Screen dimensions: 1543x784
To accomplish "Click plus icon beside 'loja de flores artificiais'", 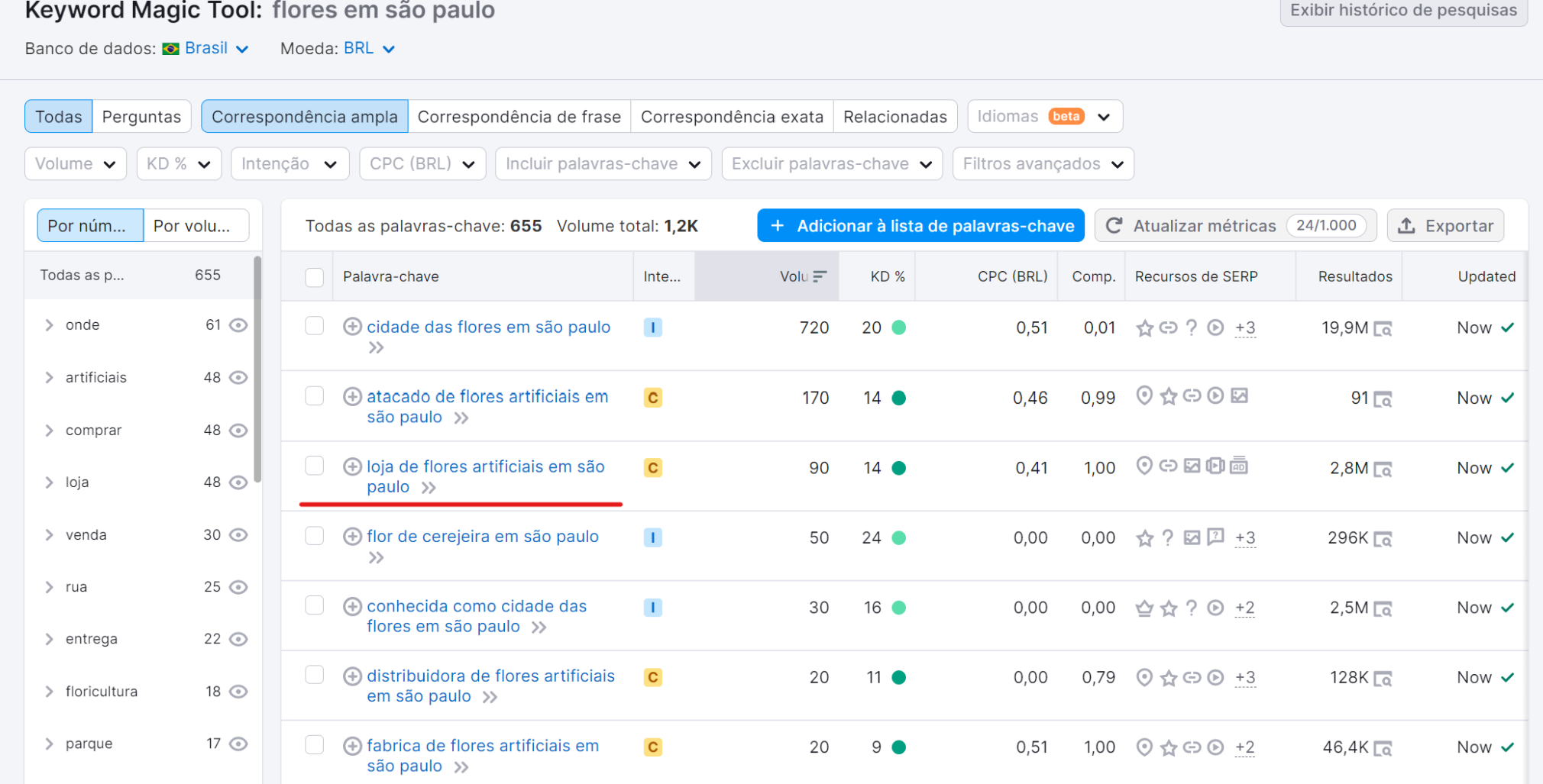I will coord(352,466).
